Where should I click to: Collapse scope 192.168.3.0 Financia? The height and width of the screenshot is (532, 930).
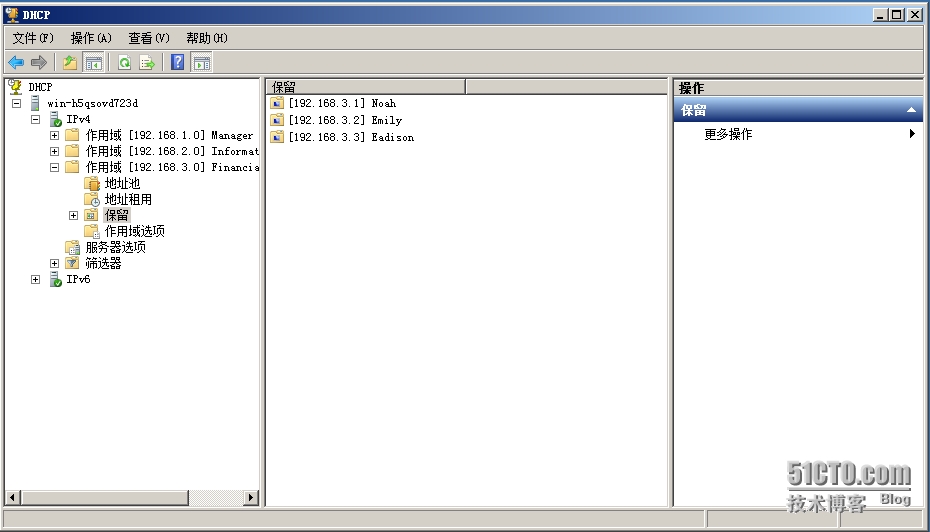[55, 167]
